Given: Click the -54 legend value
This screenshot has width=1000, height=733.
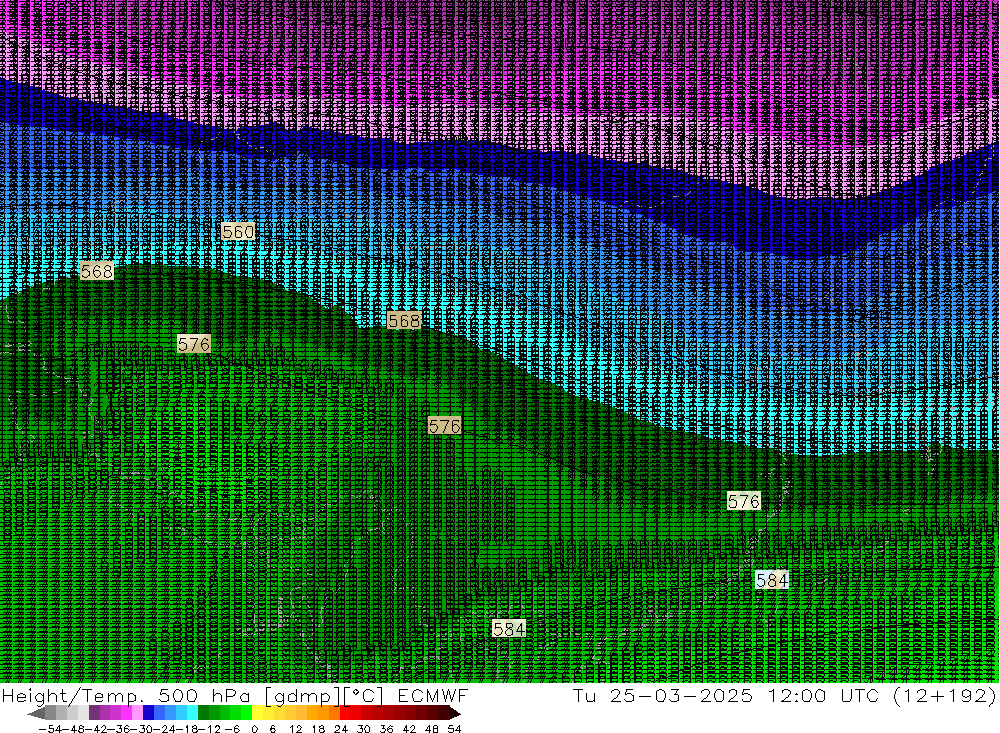Looking at the screenshot, I should (50, 729).
